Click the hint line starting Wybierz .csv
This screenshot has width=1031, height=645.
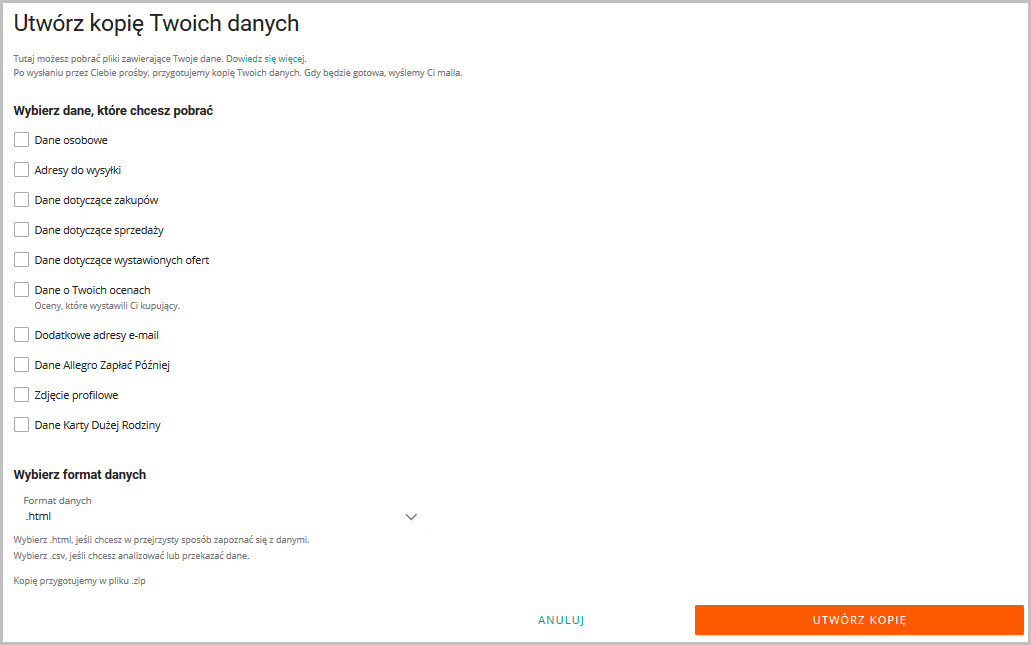(132, 556)
